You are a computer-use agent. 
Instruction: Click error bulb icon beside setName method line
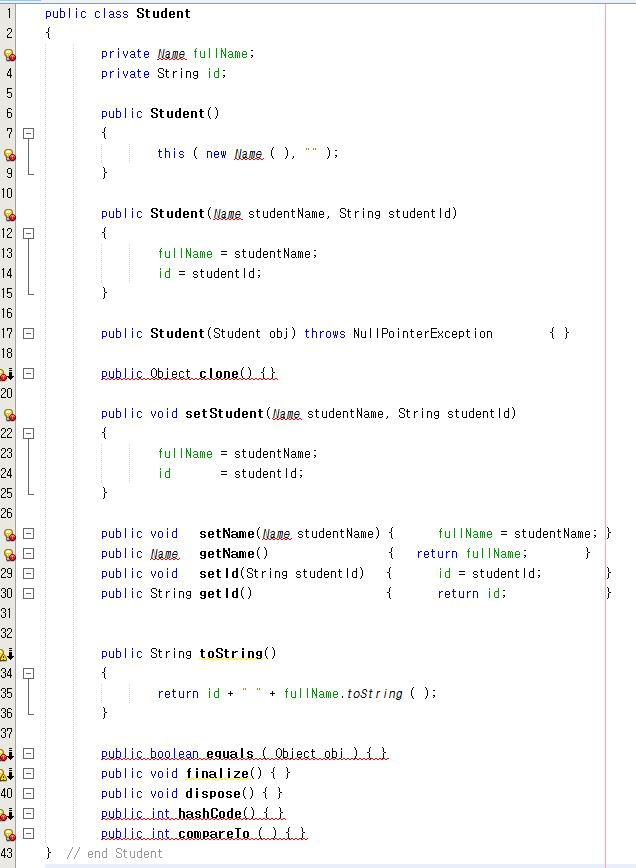point(9,534)
